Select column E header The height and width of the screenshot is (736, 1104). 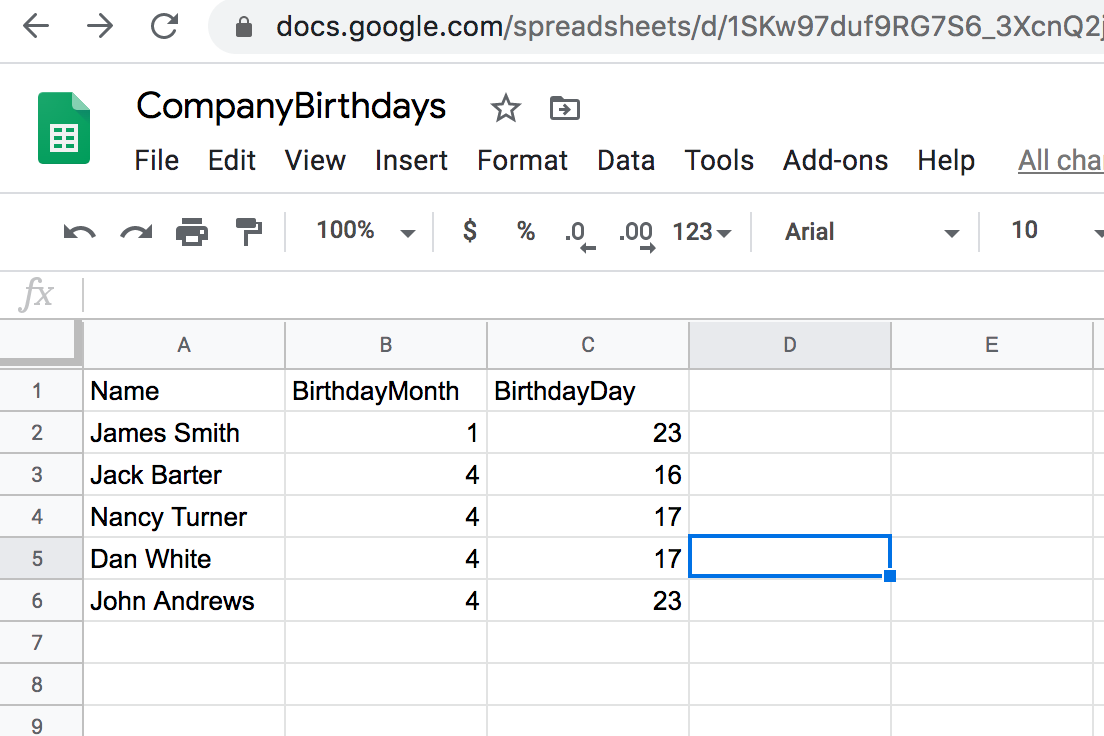pos(992,345)
